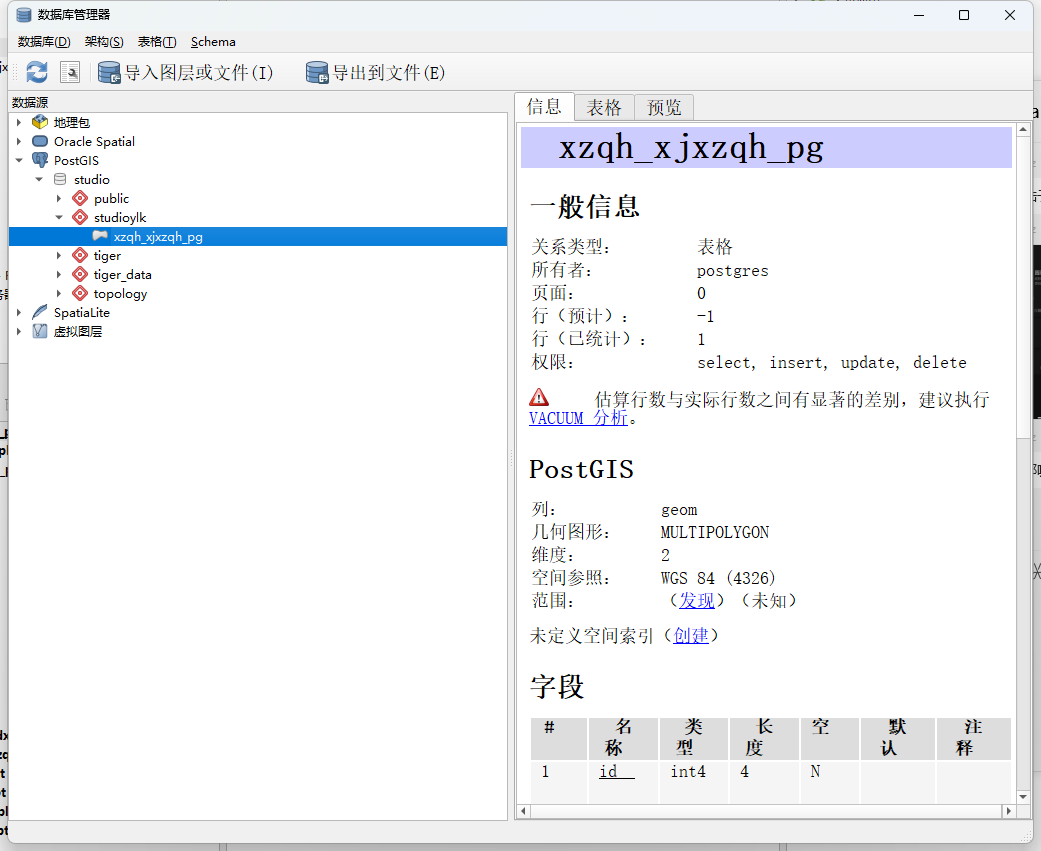The width and height of the screenshot is (1041, 851).
Task: Expand the tiger_data schema node
Action: click(x=58, y=274)
